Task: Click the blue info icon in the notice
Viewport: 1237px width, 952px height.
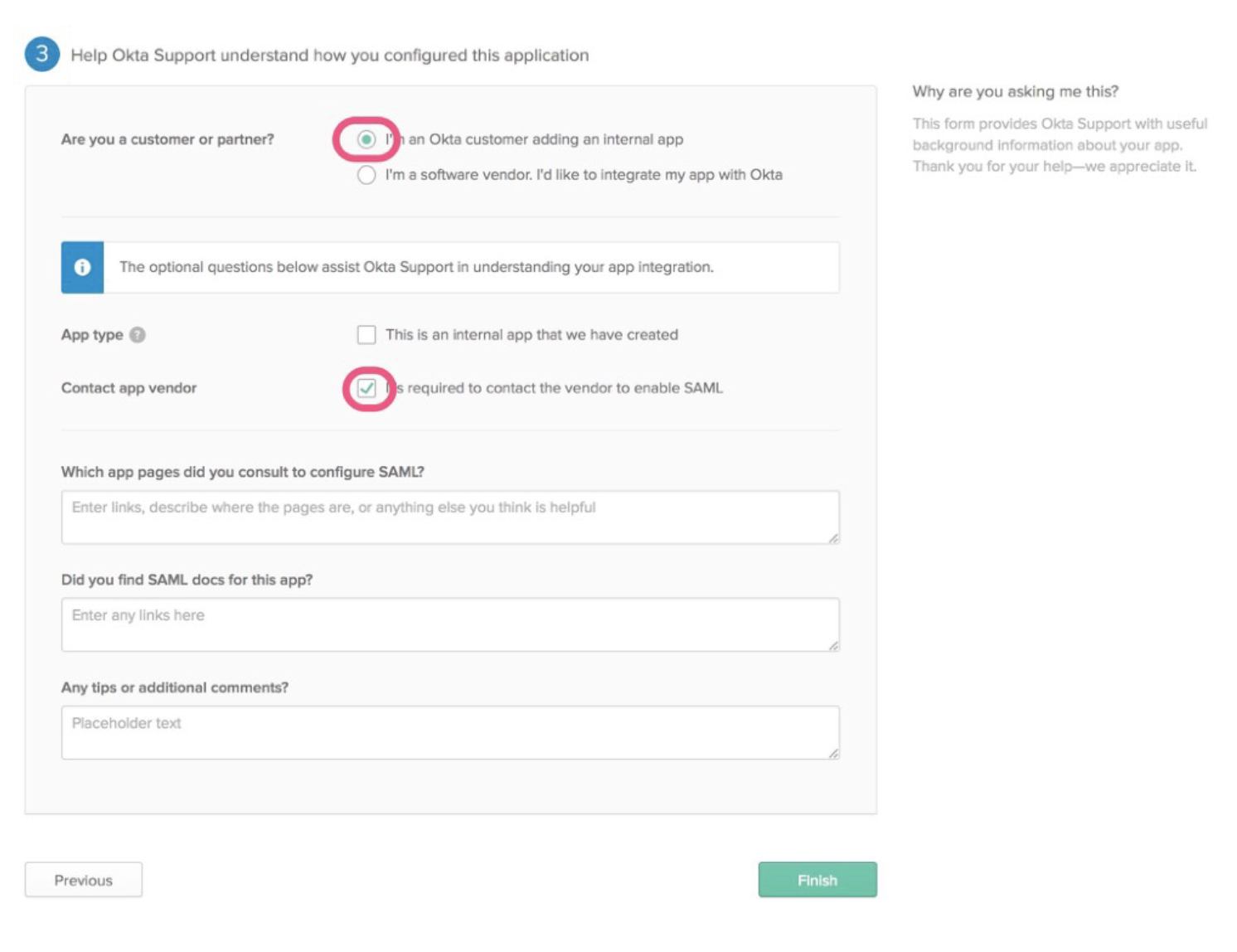Action: (x=82, y=267)
